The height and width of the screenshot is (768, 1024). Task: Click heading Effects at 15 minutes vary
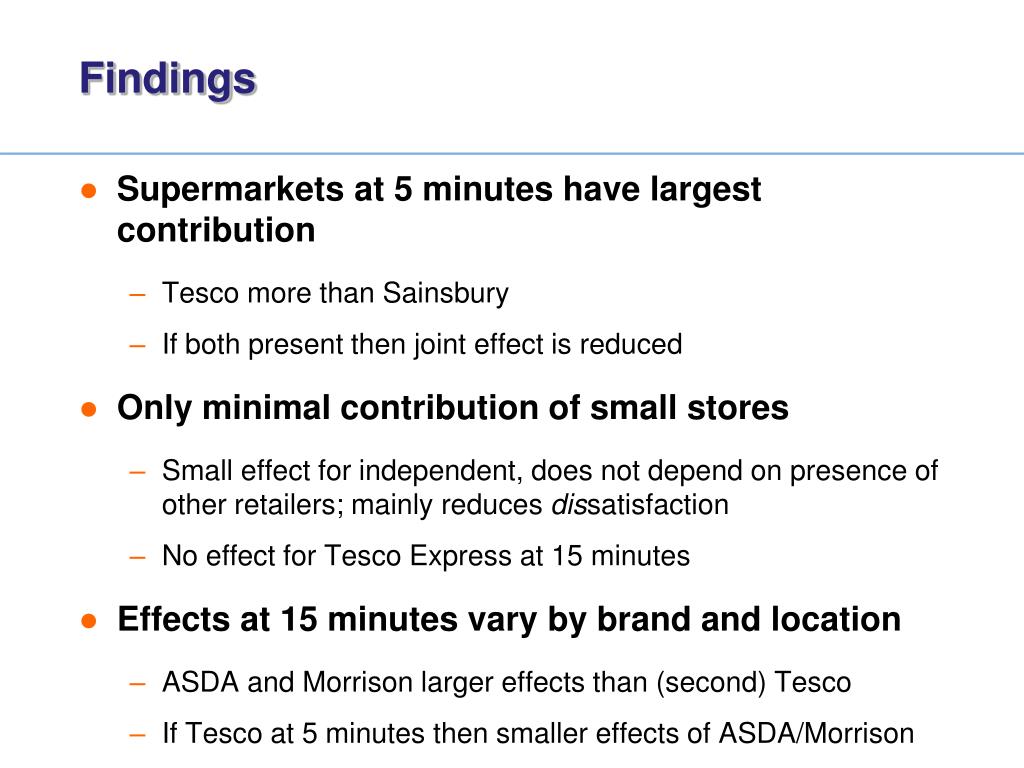(x=509, y=619)
